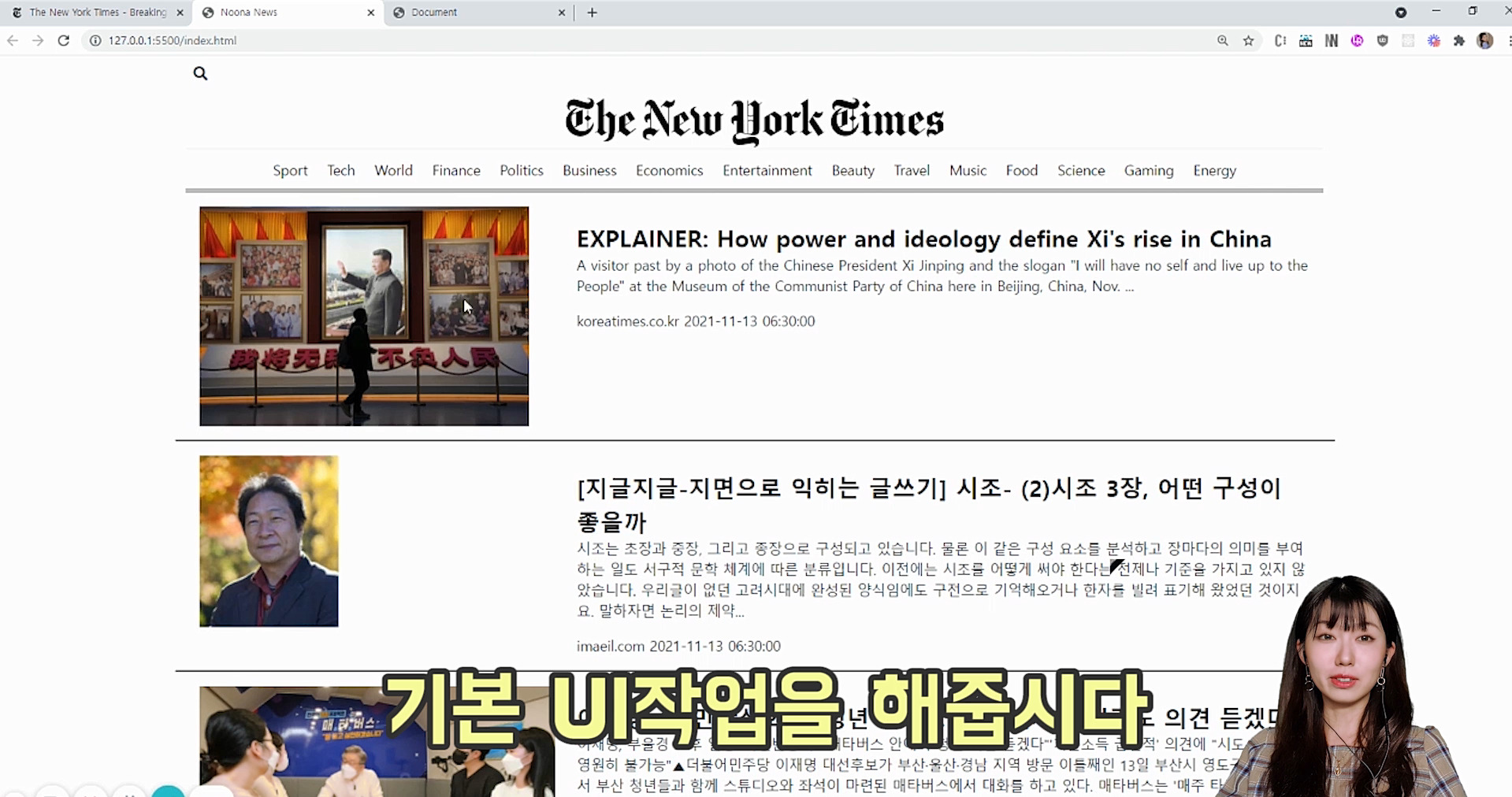
Task: Close the Noona News tab
Action: click(371, 13)
